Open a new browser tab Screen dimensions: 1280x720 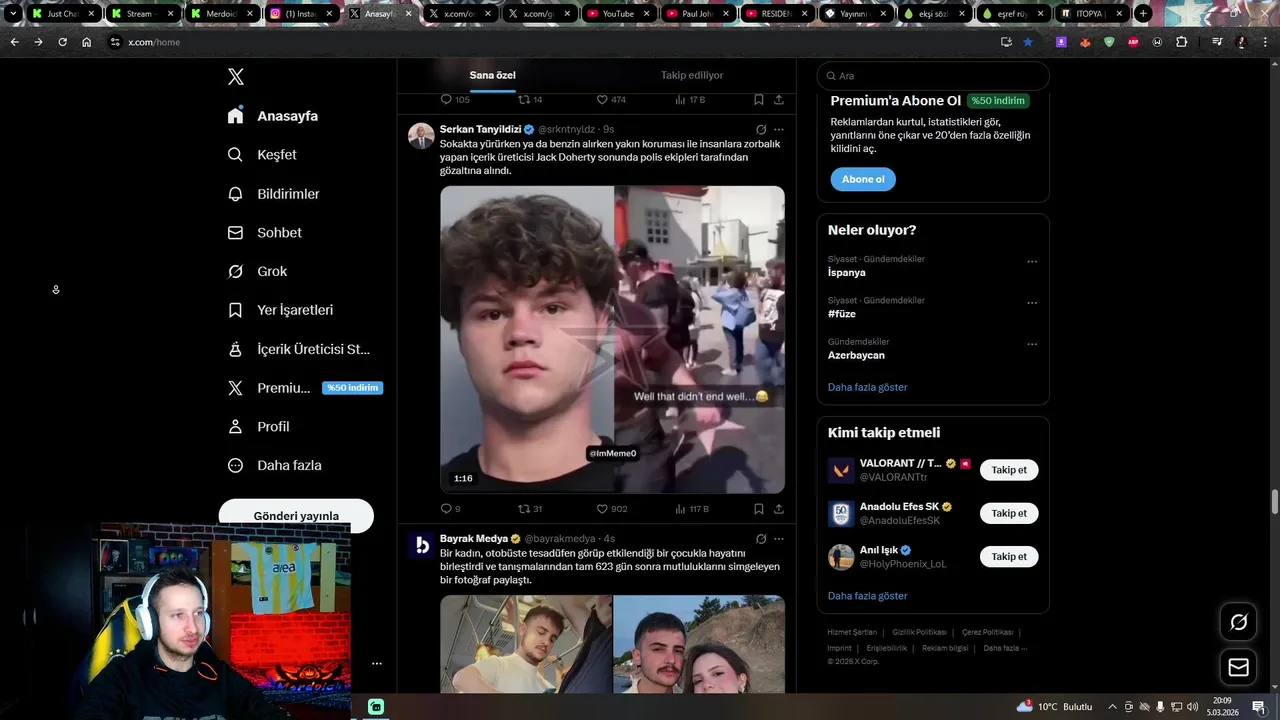click(x=1143, y=14)
